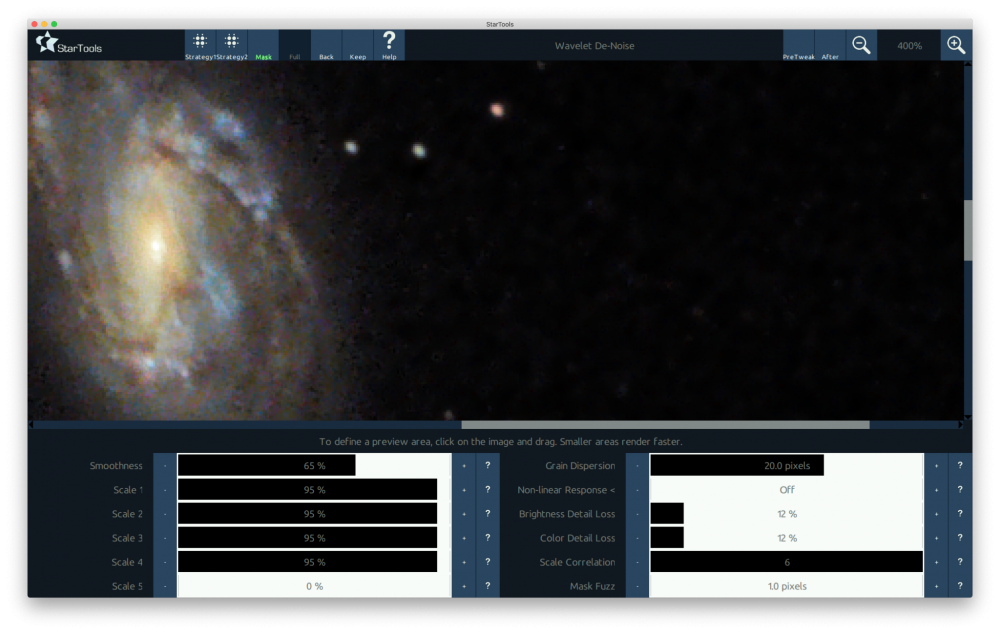Decrease Grain Dispersion with minus button
The height and width of the screenshot is (634, 1000).
click(637, 466)
